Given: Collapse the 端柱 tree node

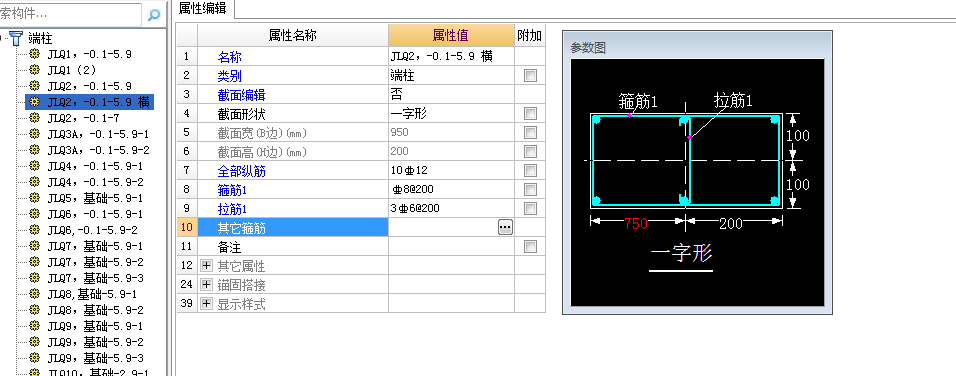Looking at the screenshot, I should 2,38.
